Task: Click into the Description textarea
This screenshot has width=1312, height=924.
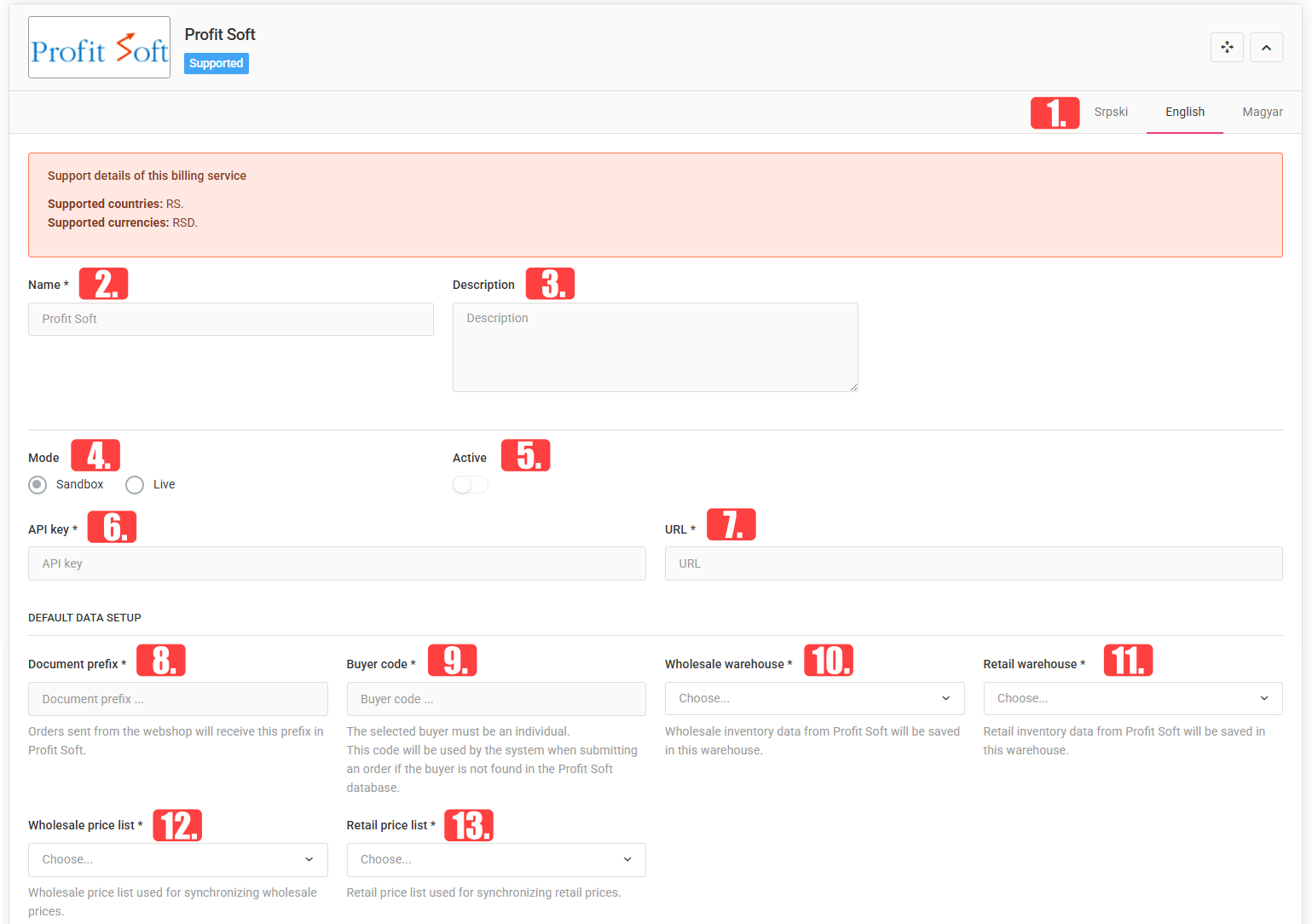Action: pyautogui.click(x=656, y=347)
